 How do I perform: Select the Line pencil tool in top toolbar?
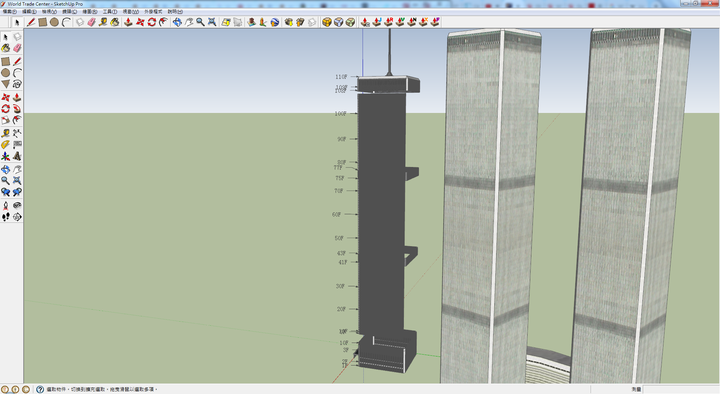pyautogui.click(x=31, y=22)
